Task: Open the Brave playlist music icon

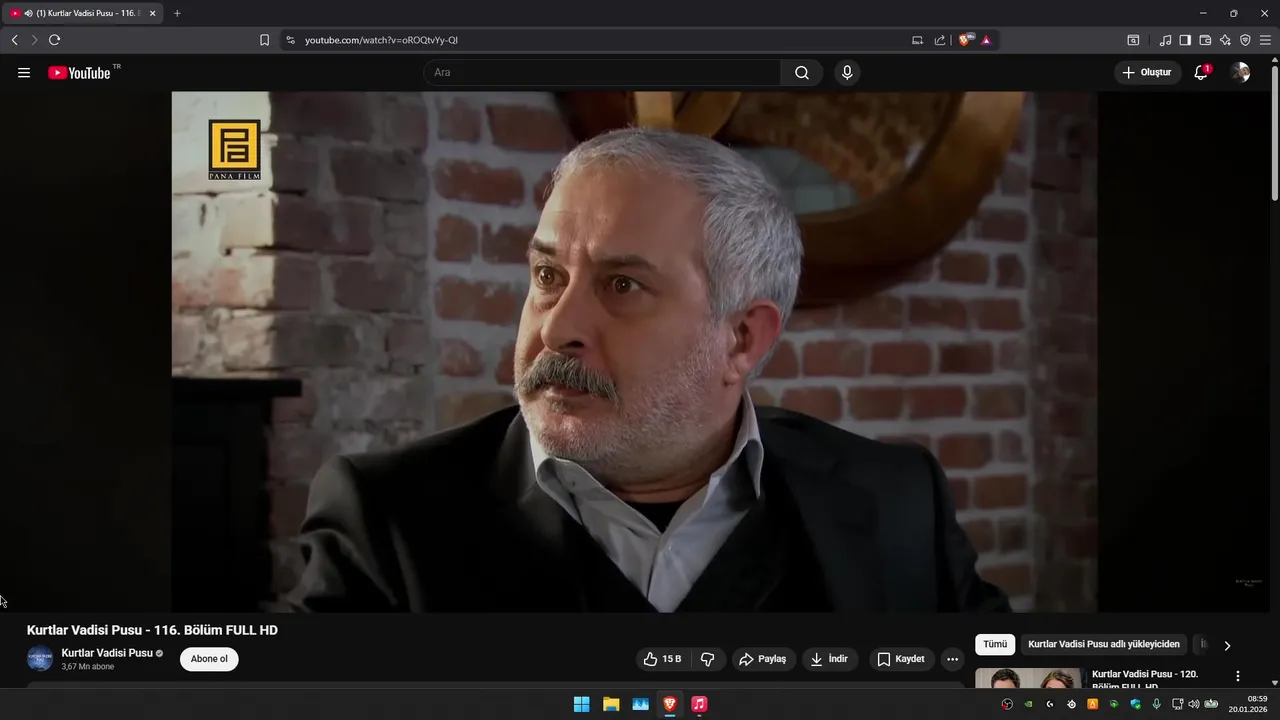Action: pos(1165,40)
